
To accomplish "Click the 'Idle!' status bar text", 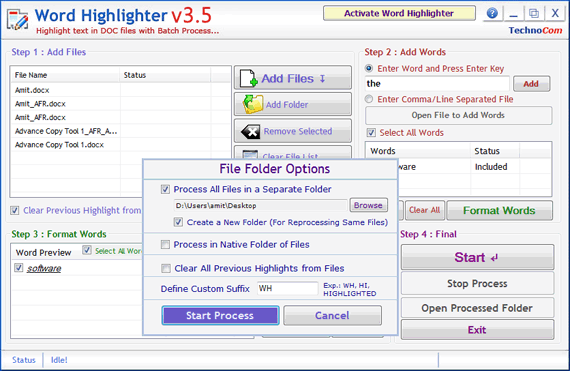I will pos(59,360).
